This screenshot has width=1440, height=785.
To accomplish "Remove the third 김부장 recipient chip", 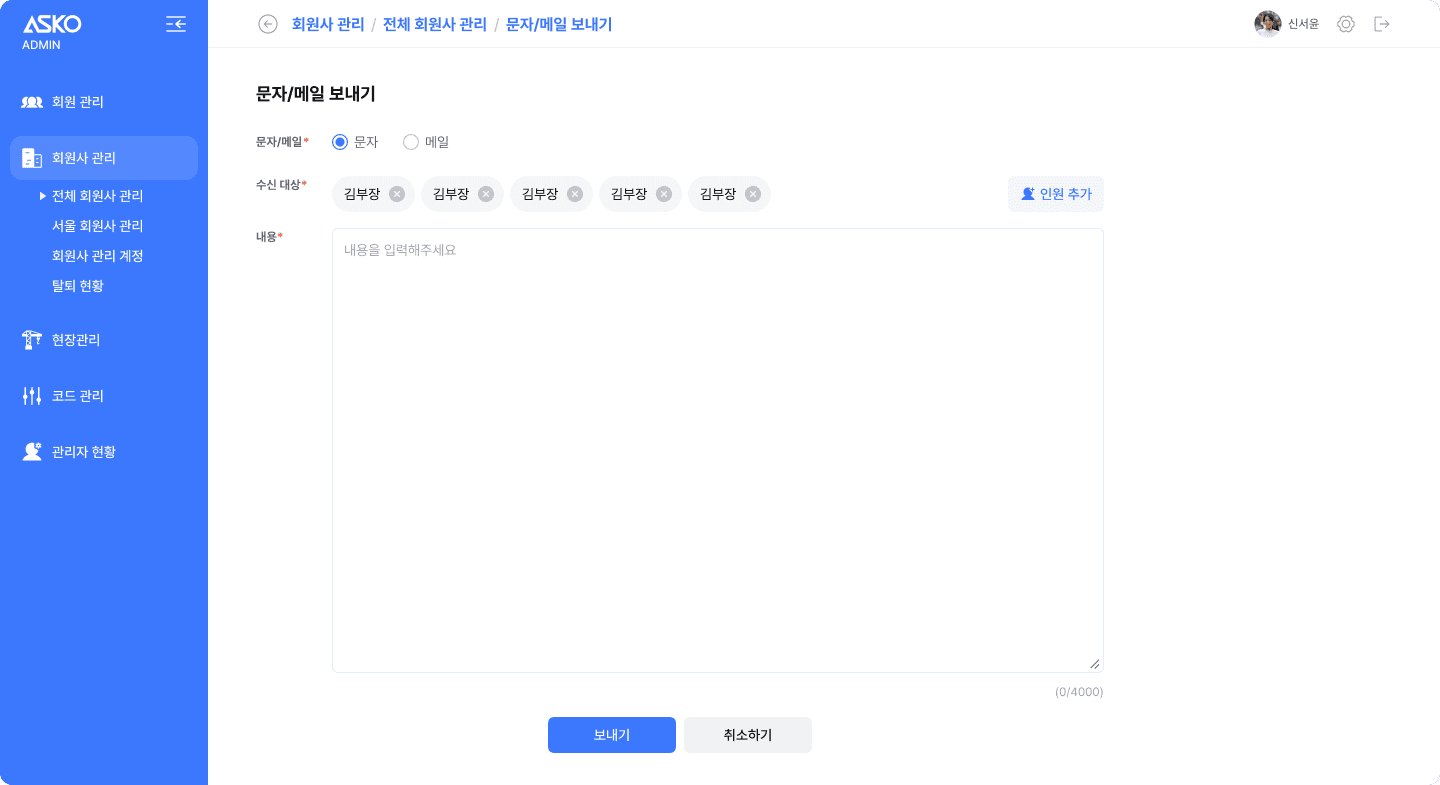I will [575, 194].
